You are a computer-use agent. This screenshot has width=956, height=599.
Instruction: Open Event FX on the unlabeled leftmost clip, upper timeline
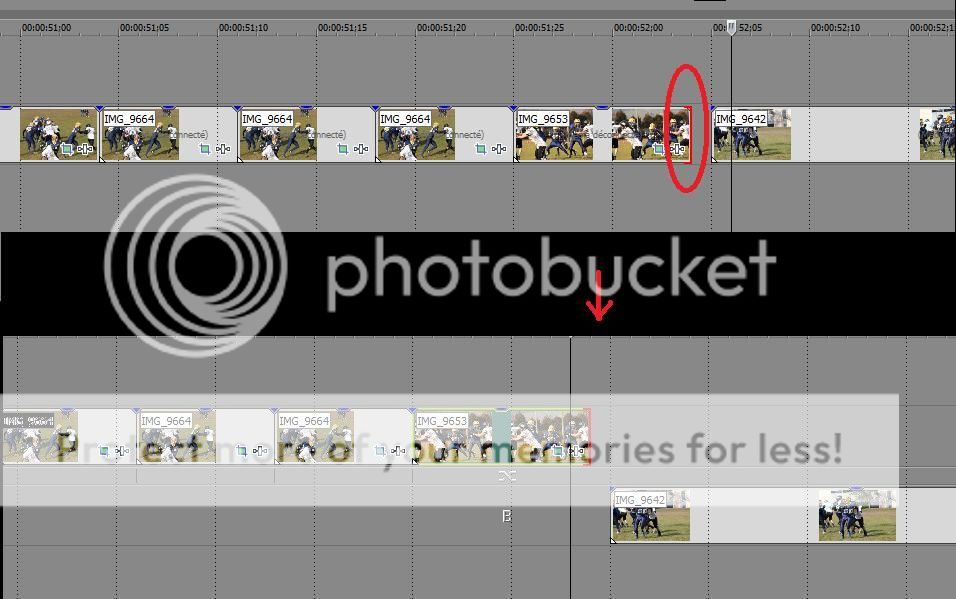point(85,149)
